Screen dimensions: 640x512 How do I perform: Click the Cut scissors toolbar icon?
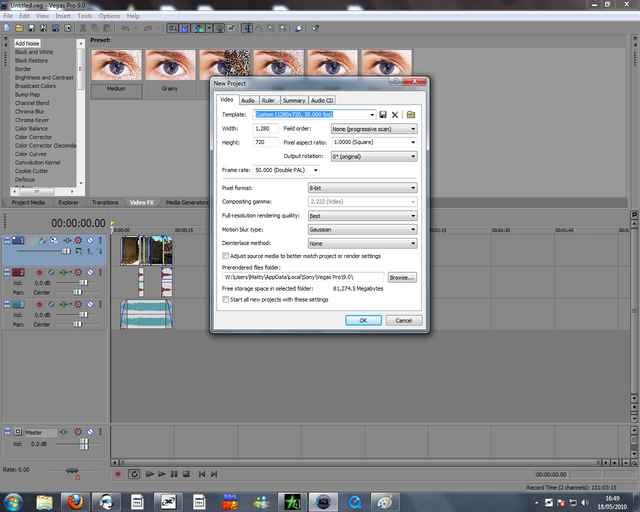[x=83, y=28]
